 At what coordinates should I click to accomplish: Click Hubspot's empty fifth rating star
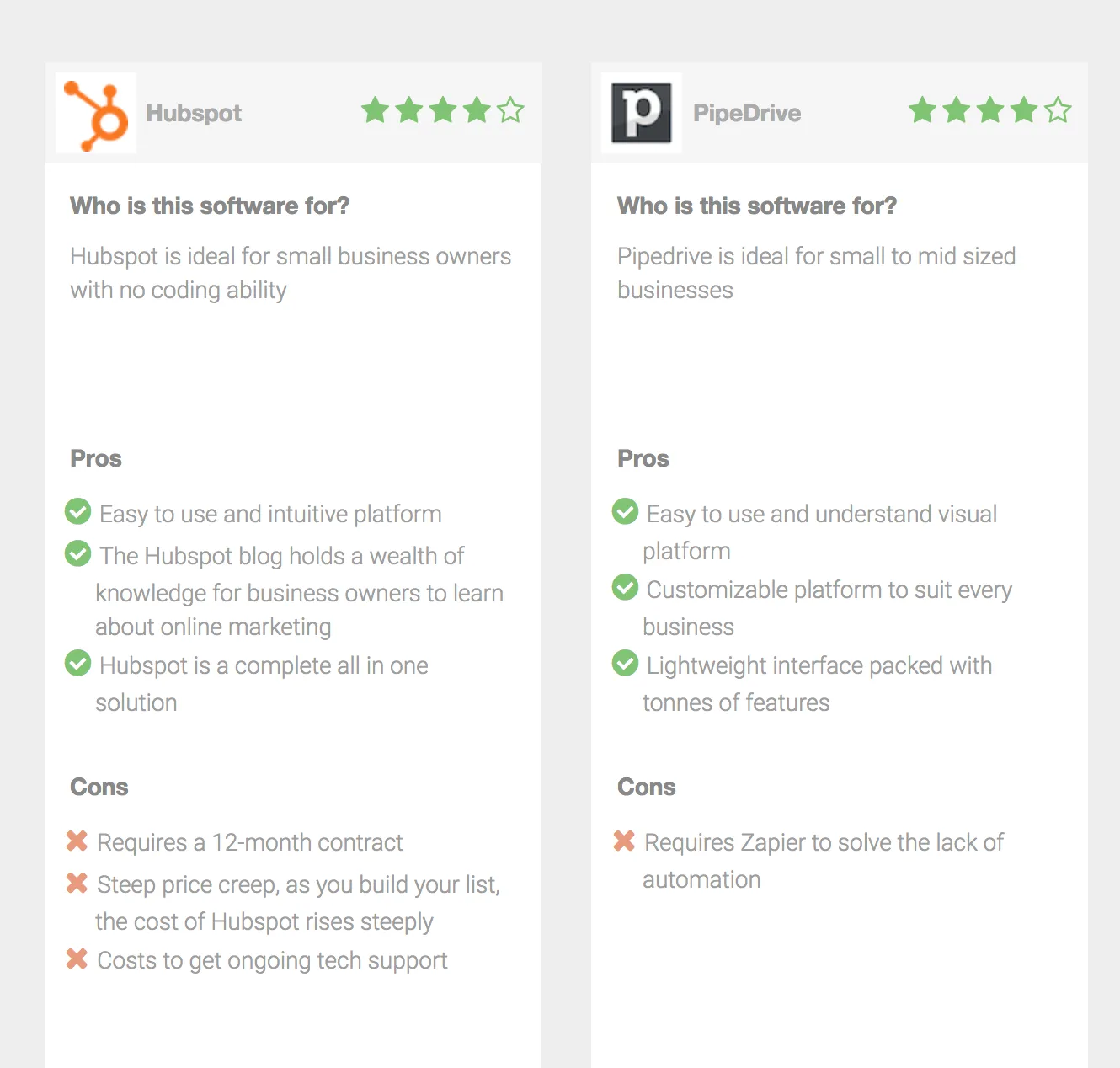510,110
